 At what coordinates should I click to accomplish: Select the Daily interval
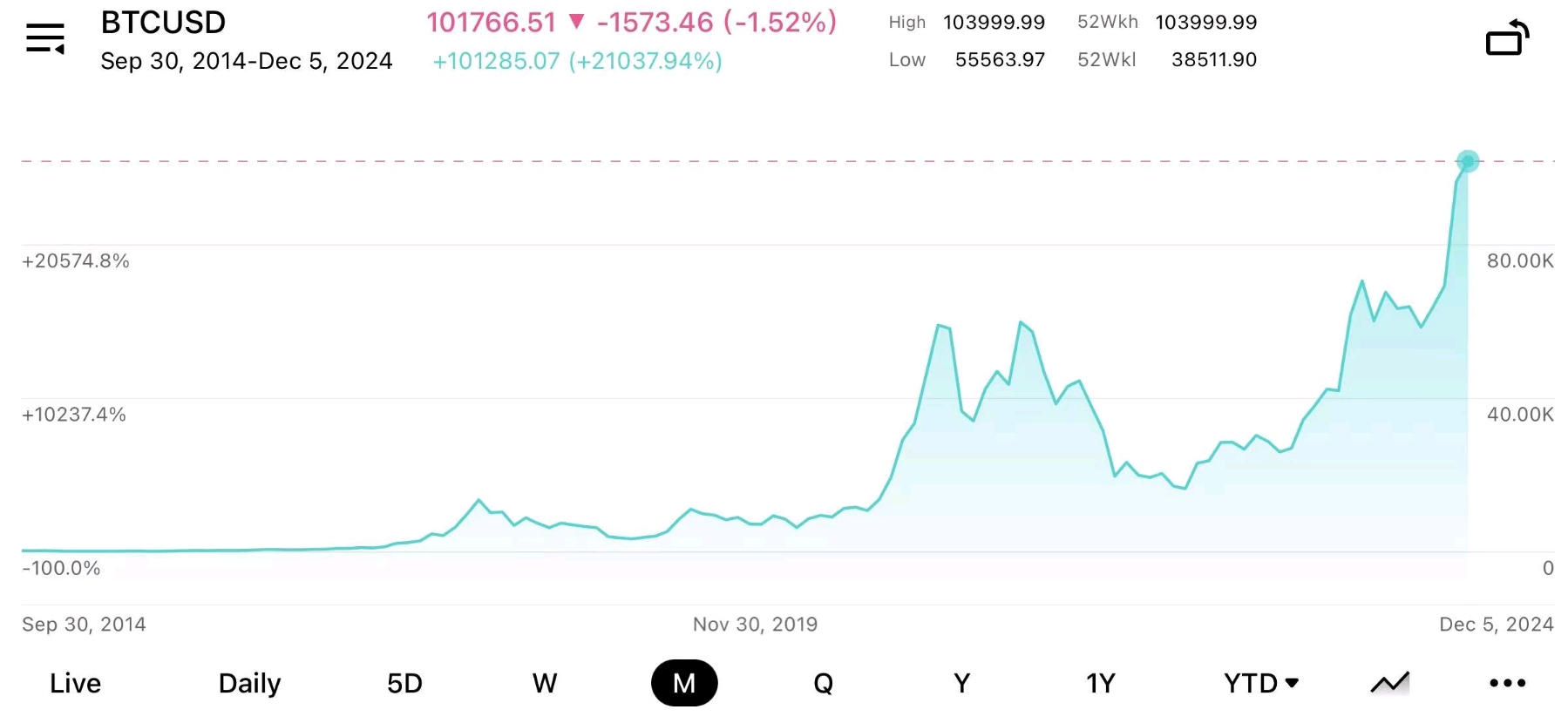[x=249, y=683]
